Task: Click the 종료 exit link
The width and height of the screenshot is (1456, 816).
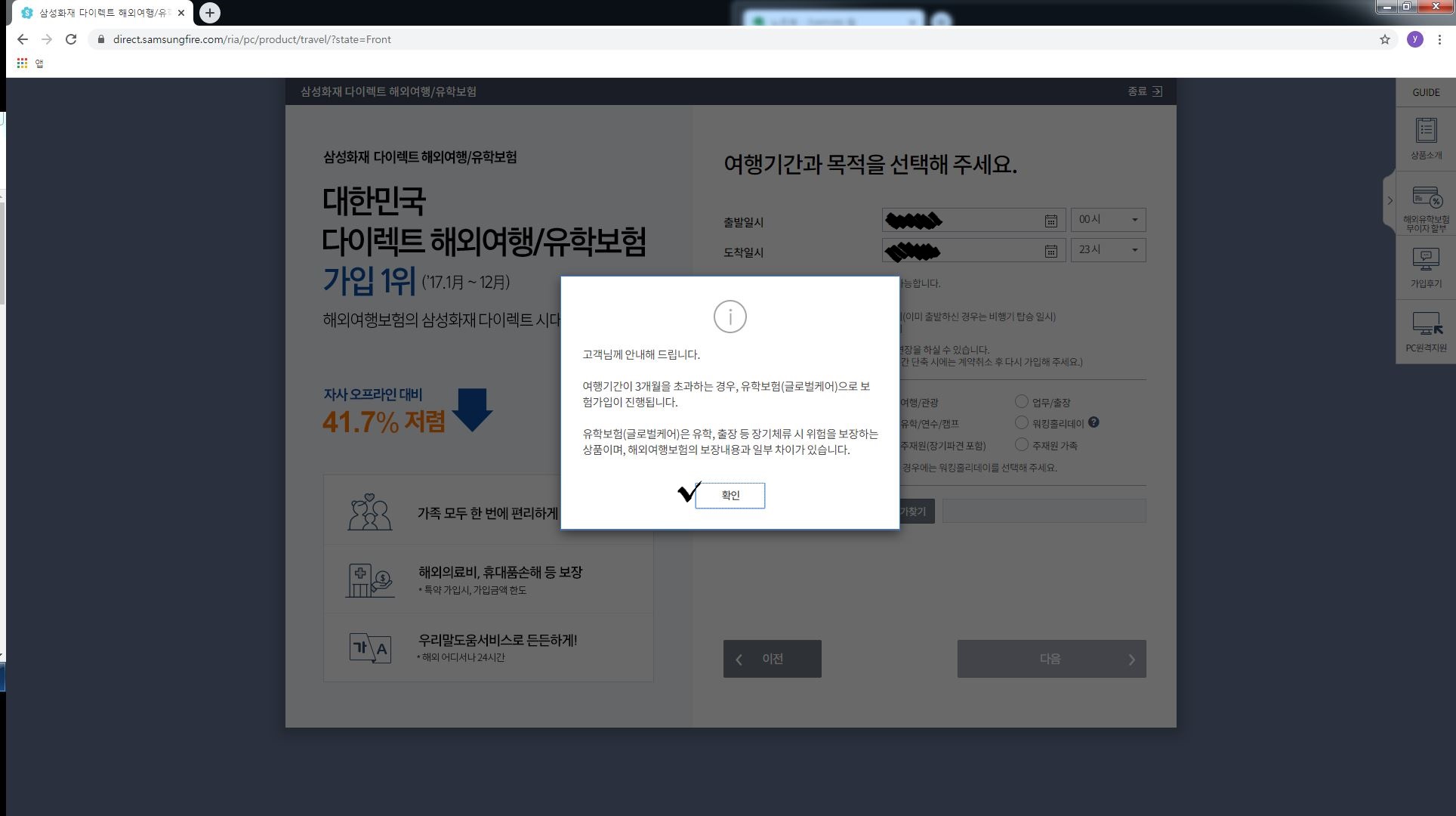Action: (x=1145, y=91)
